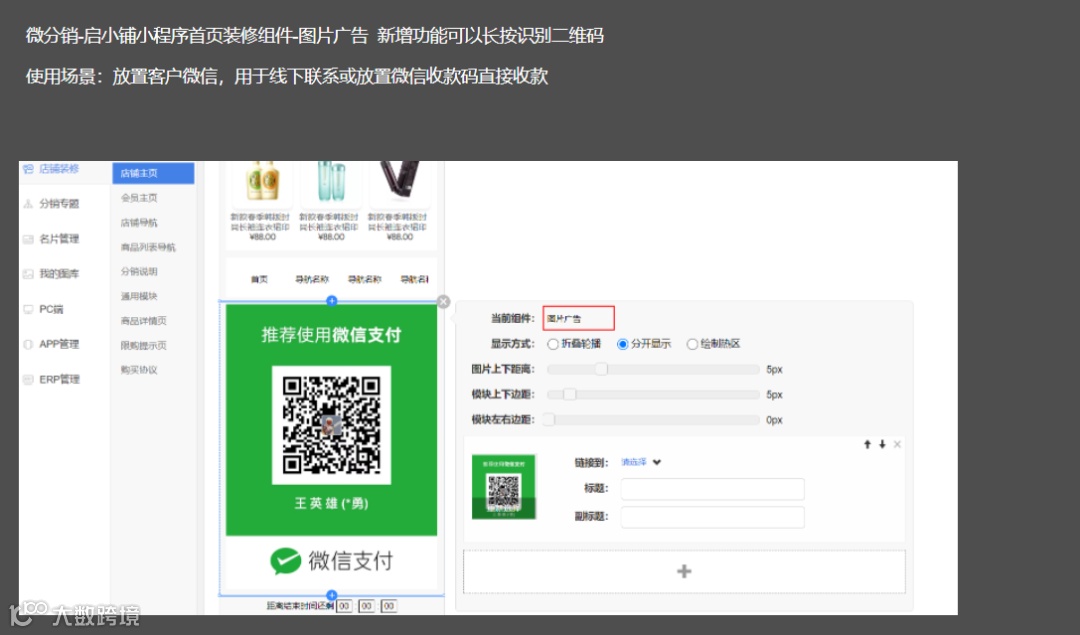This screenshot has height=635, width=1080.
Task: Click the 王英雄 name under QR code
Action: click(331, 503)
